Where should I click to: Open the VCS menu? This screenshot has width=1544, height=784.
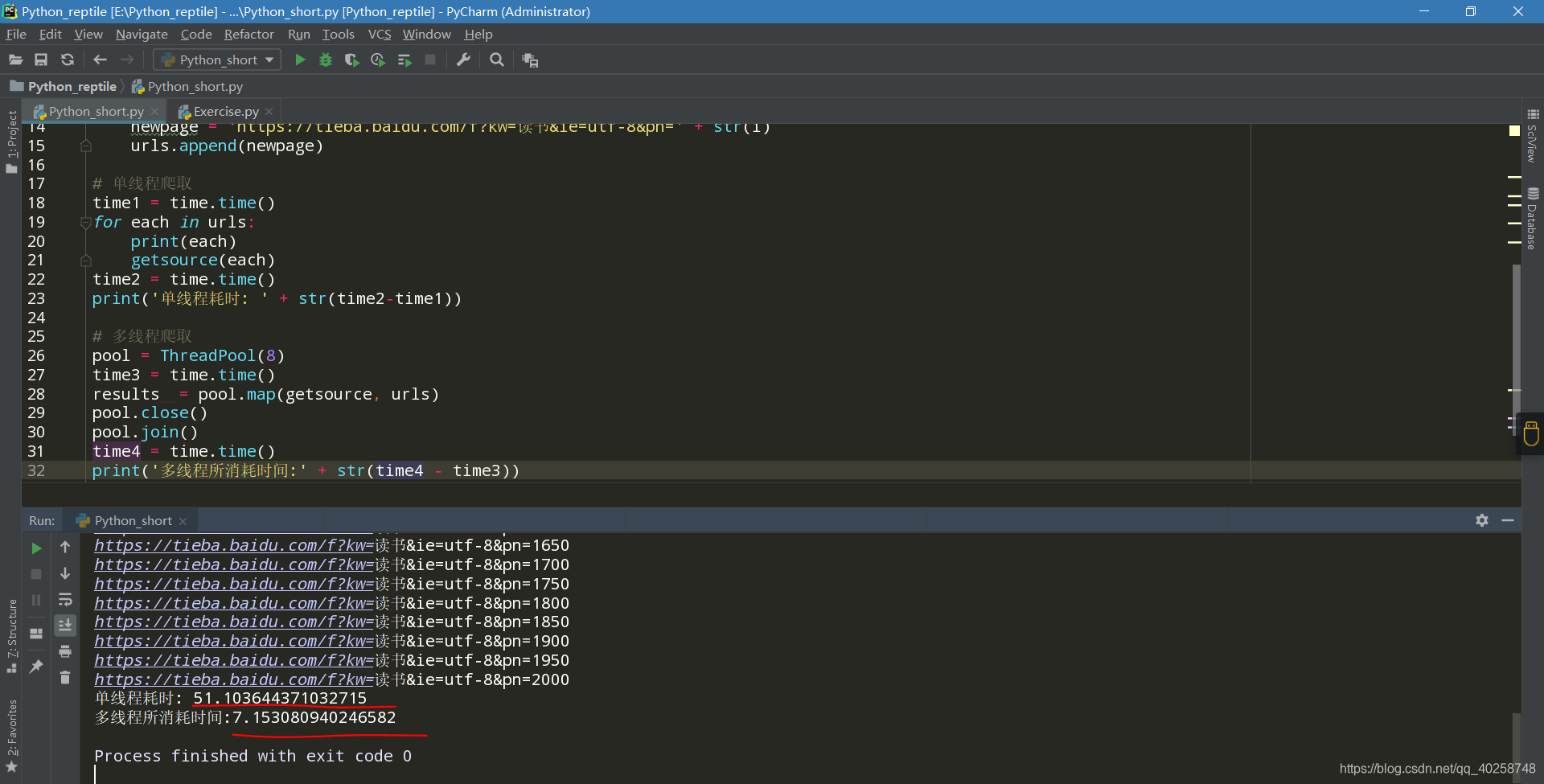[380, 34]
